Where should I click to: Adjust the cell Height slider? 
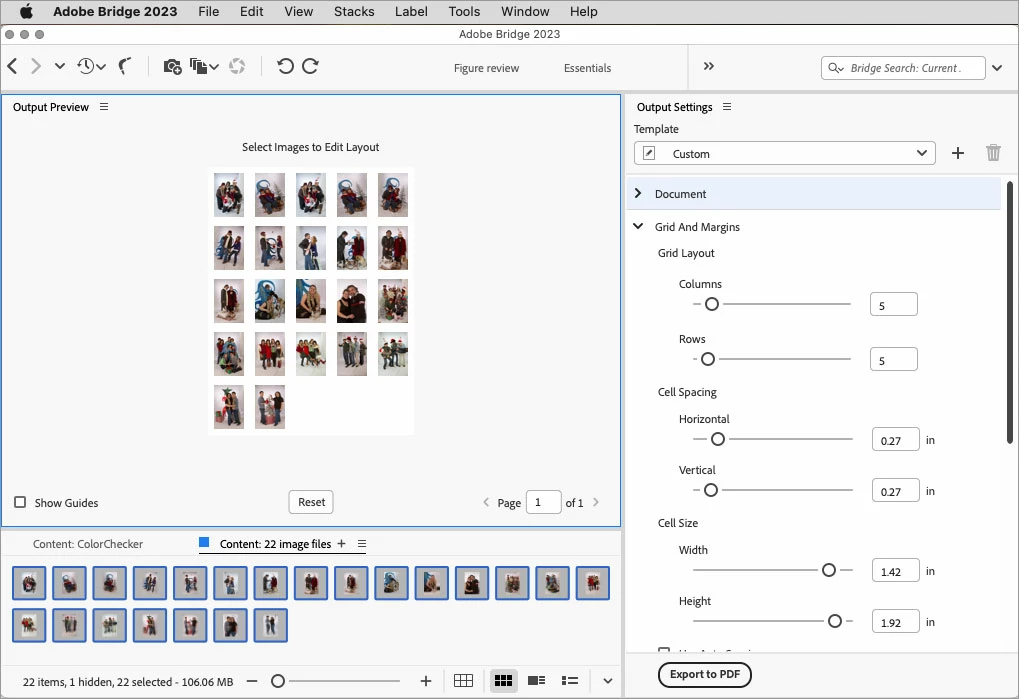[835, 621]
